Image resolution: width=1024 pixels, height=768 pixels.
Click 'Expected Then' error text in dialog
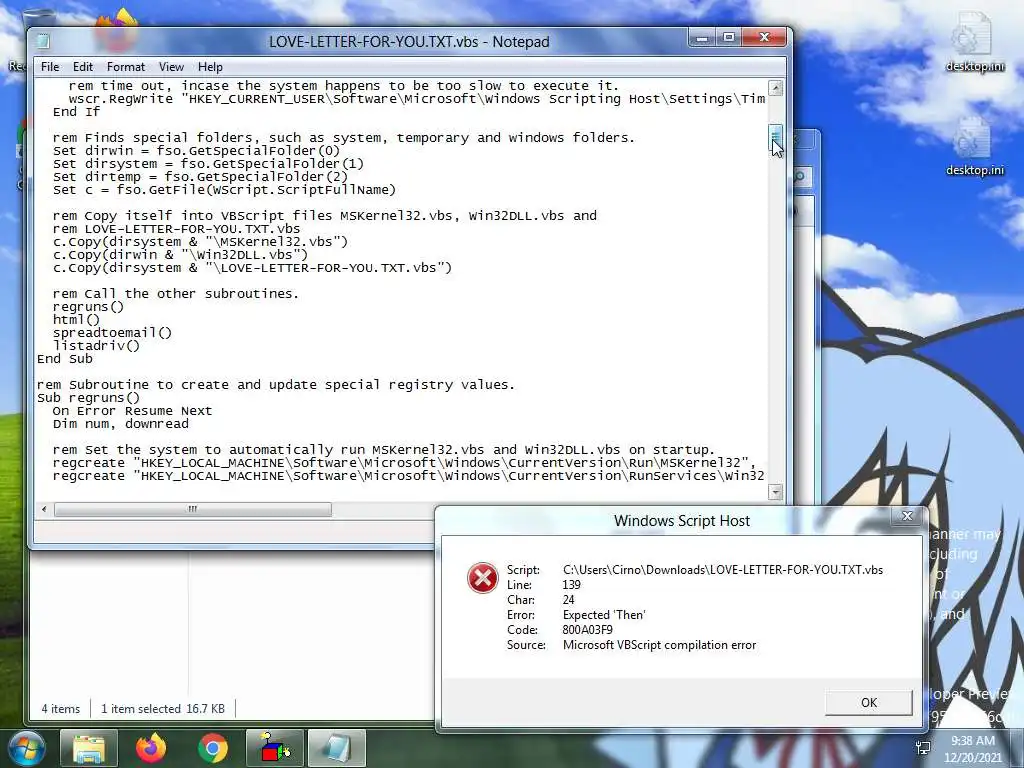604,615
